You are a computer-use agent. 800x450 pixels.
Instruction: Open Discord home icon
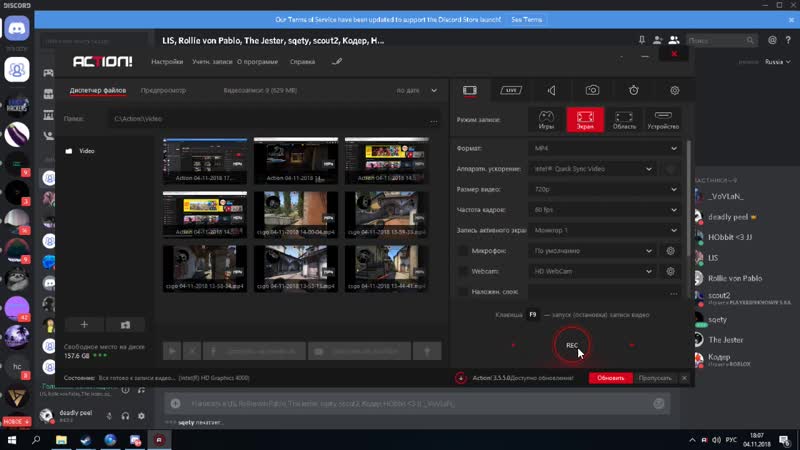click(x=17, y=29)
